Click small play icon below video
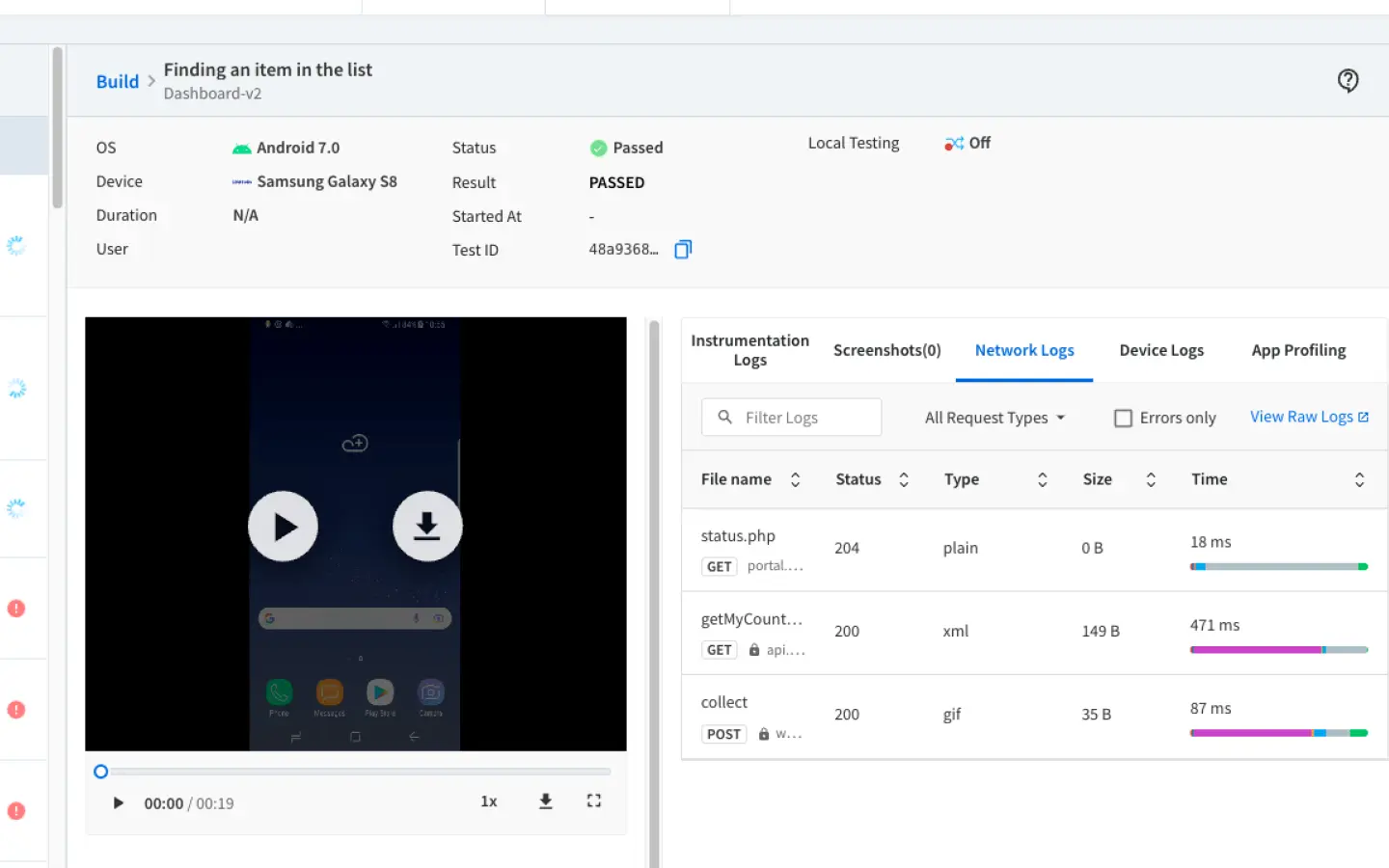The width and height of the screenshot is (1389, 868). point(118,803)
